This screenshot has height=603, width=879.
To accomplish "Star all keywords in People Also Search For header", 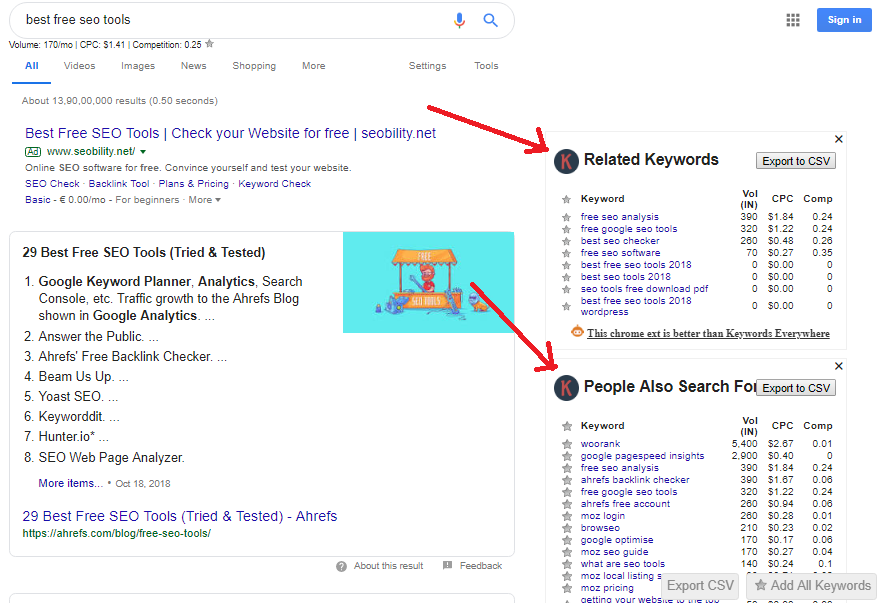I will coord(567,426).
